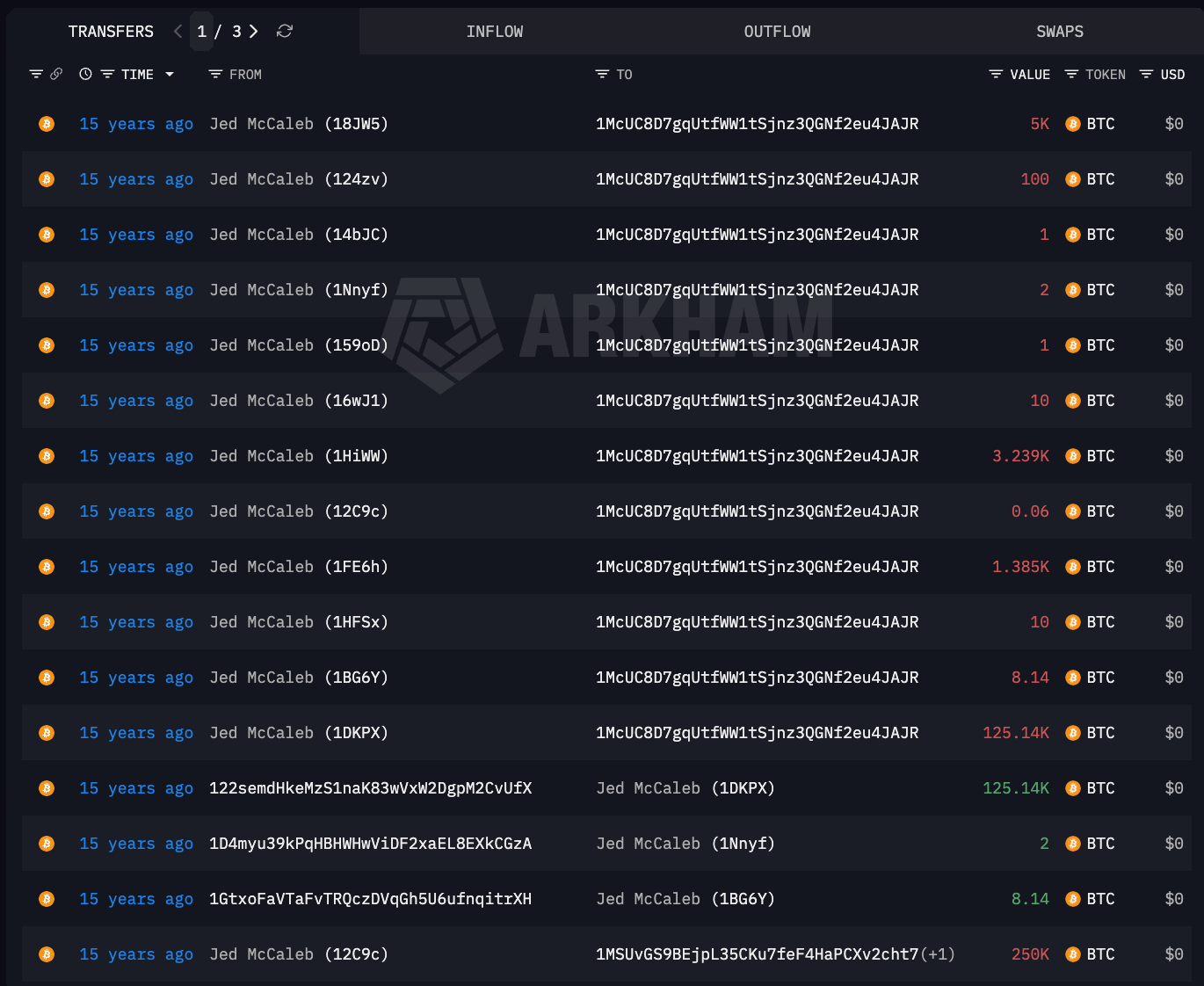Open the VALUE column filter

pos(996,75)
